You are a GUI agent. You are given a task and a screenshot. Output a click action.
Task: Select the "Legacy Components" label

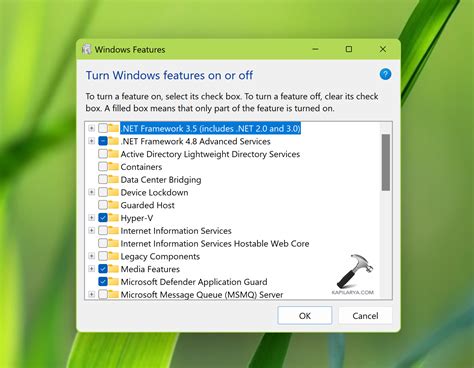click(160, 256)
